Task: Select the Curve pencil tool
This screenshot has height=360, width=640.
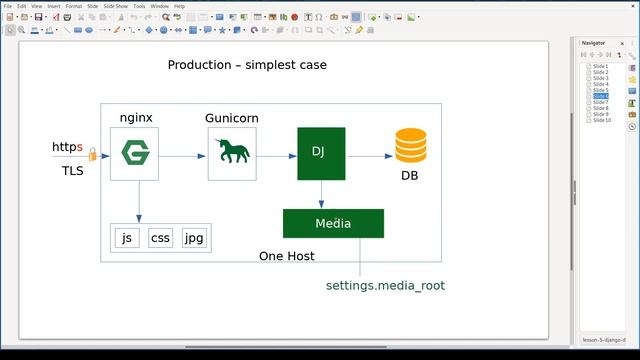Action: tap(117, 30)
